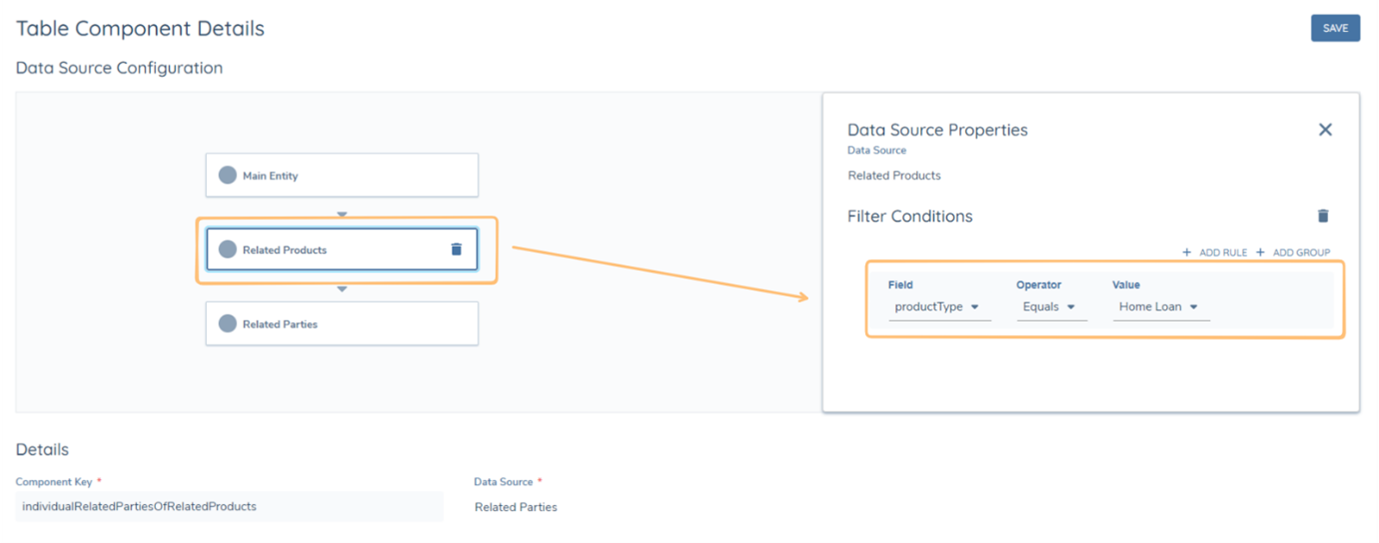The height and width of the screenshot is (543, 1379).
Task: Click the plus icon beside ADD RULE
Action: (1187, 253)
